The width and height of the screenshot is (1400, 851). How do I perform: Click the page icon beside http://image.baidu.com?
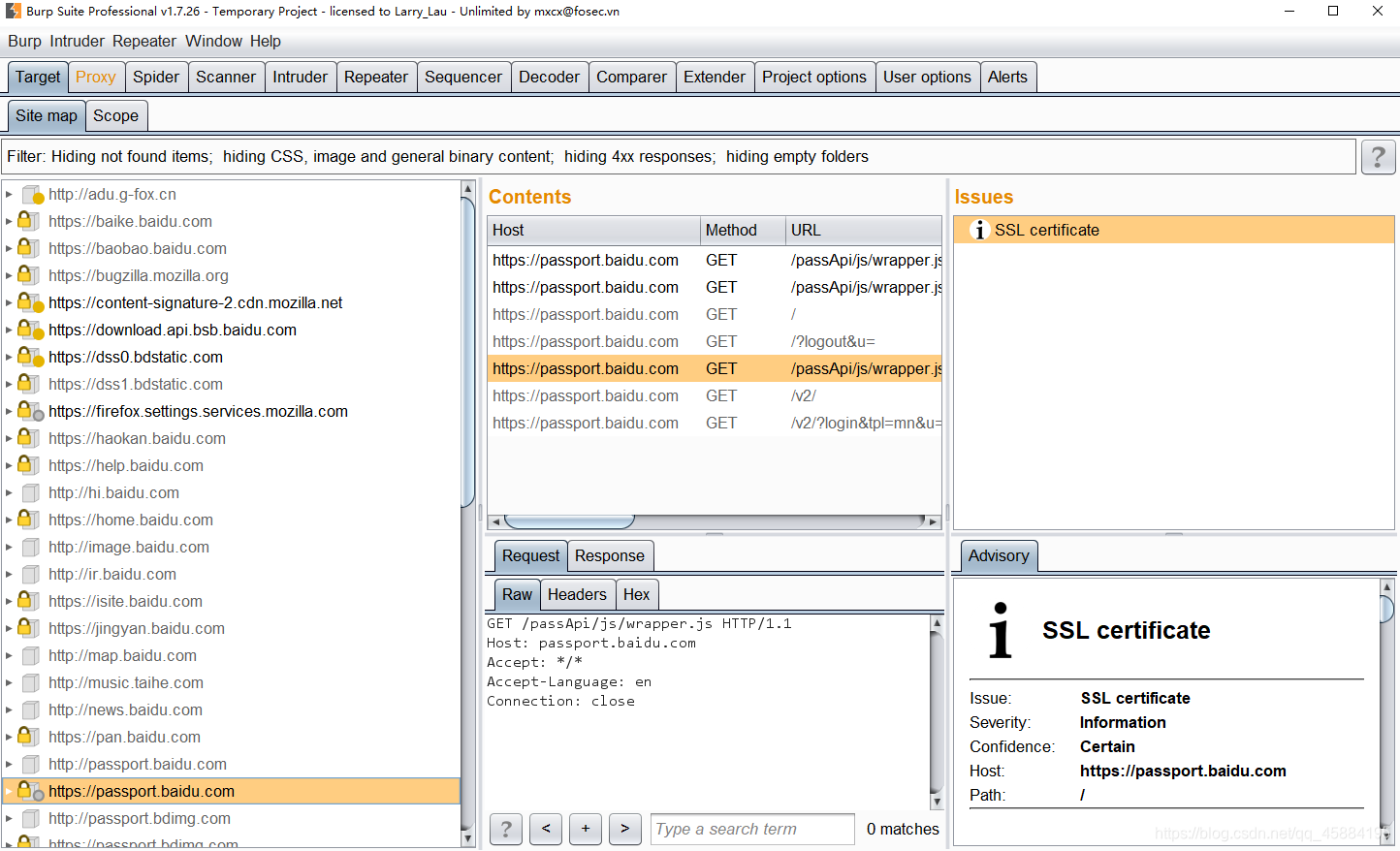(31, 547)
